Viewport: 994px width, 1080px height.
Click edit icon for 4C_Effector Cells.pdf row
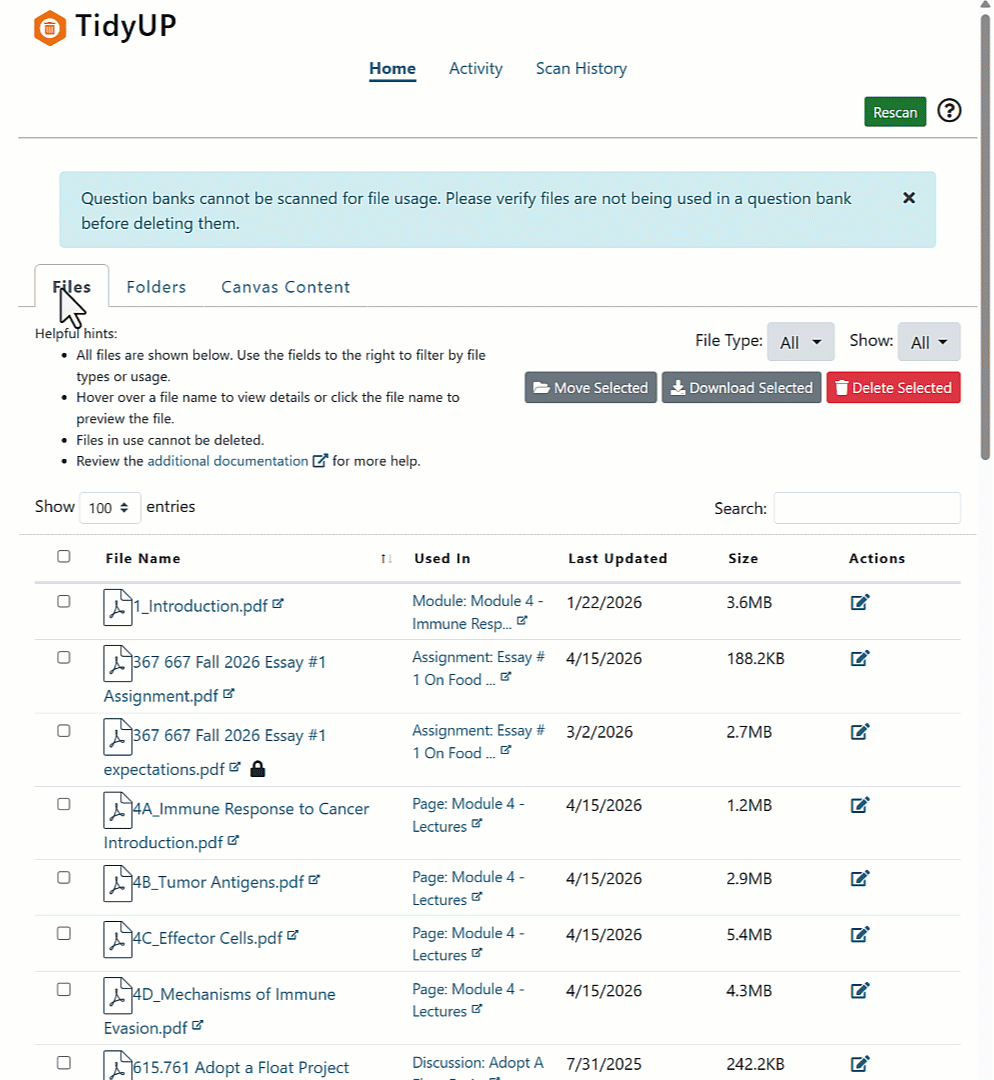(x=860, y=934)
